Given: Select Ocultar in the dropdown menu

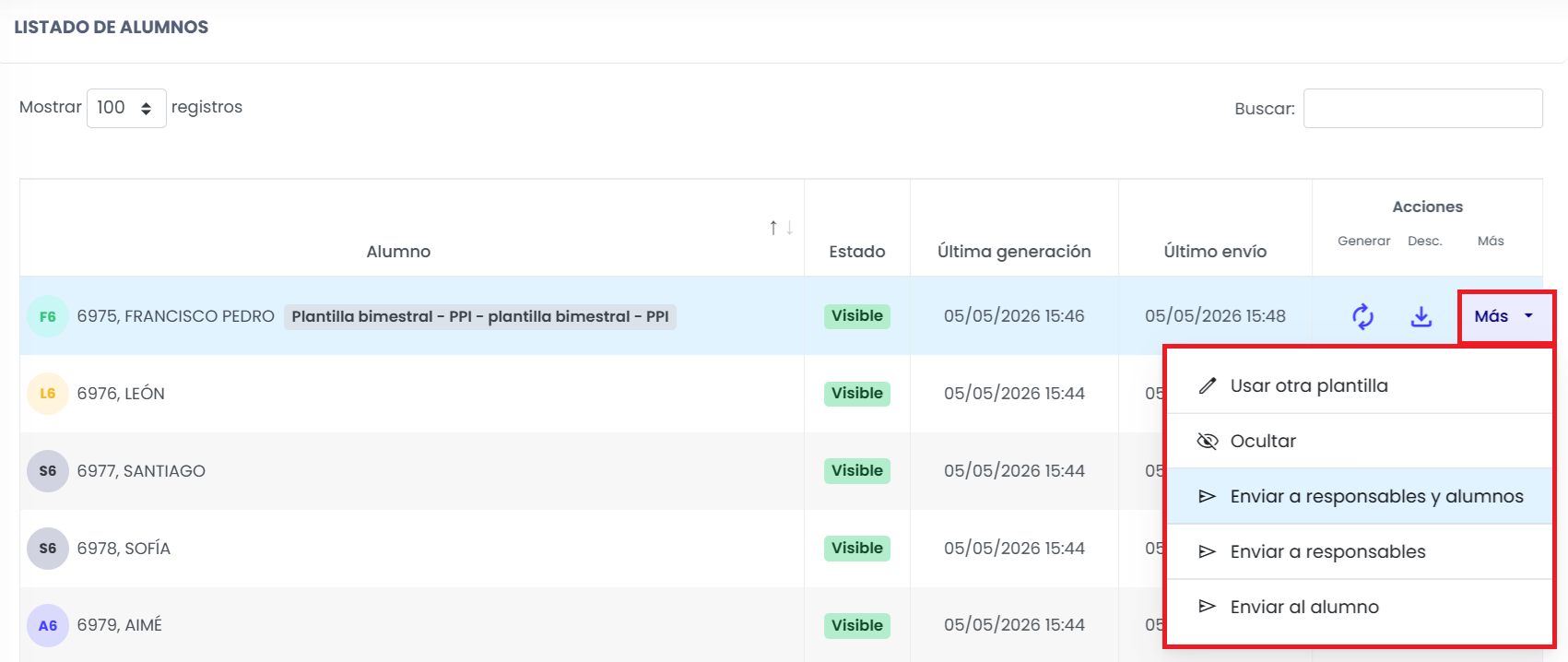Looking at the screenshot, I should click(x=1360, y=441).
